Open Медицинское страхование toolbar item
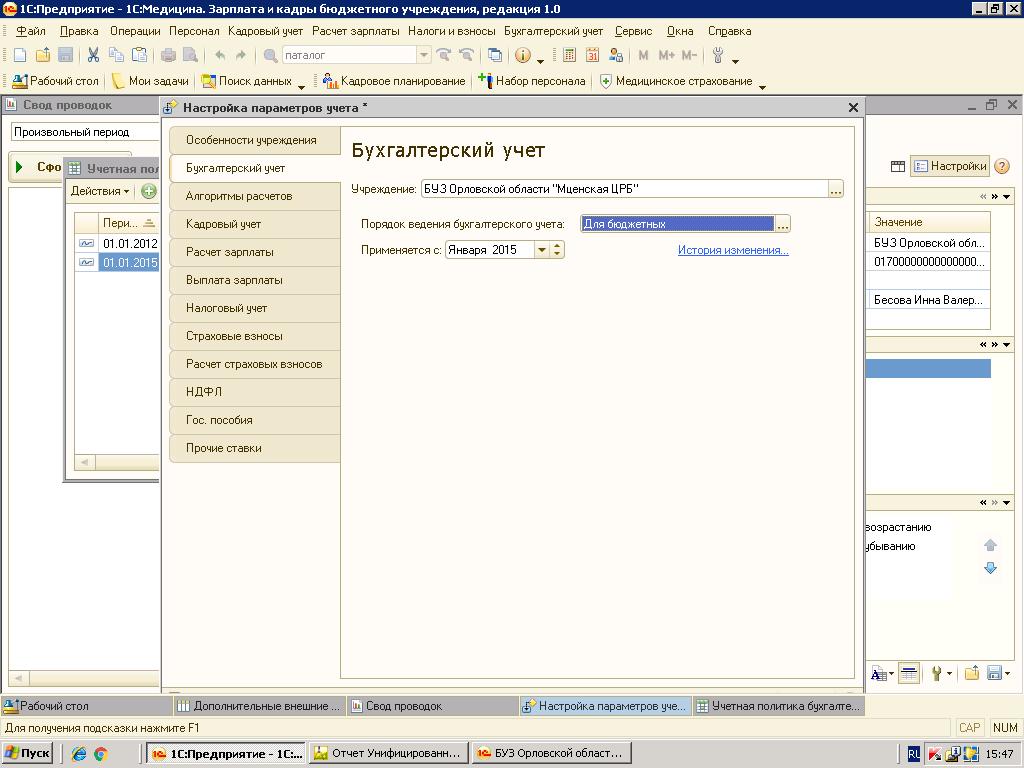1024x768 pixels. 676,81
